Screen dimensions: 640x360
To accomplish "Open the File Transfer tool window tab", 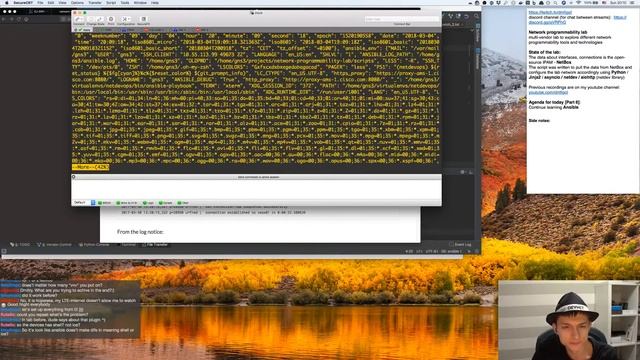I will point(155,244).
